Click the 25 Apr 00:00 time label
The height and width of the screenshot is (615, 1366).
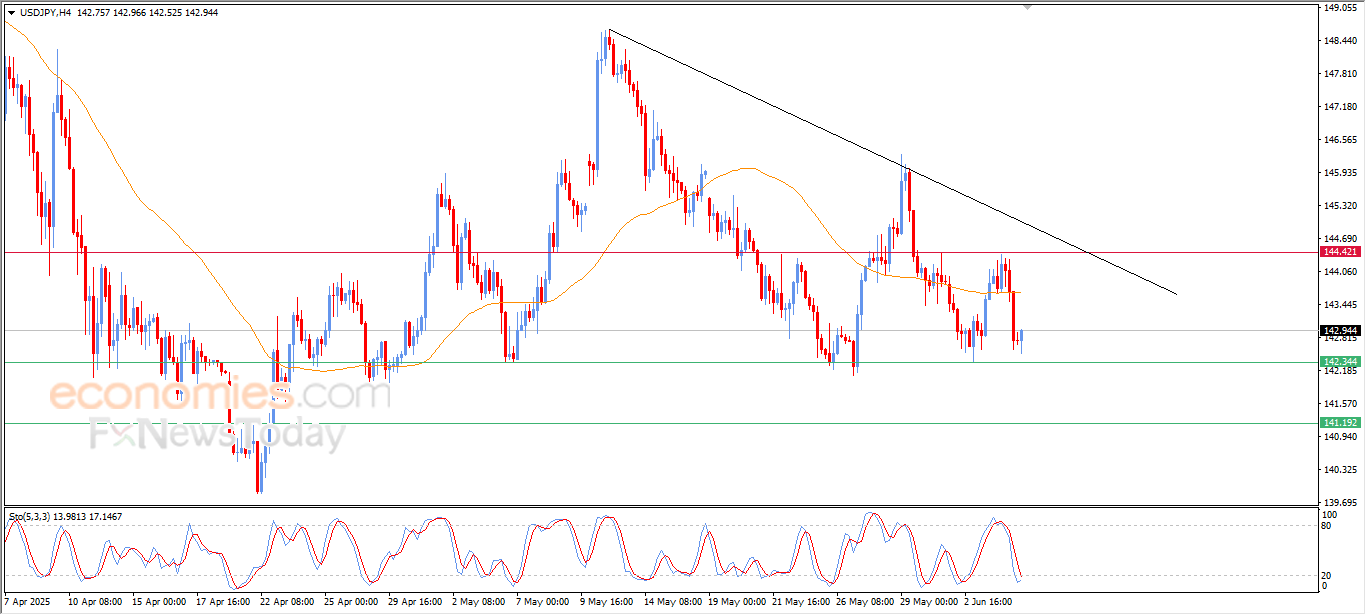point(352,603)
